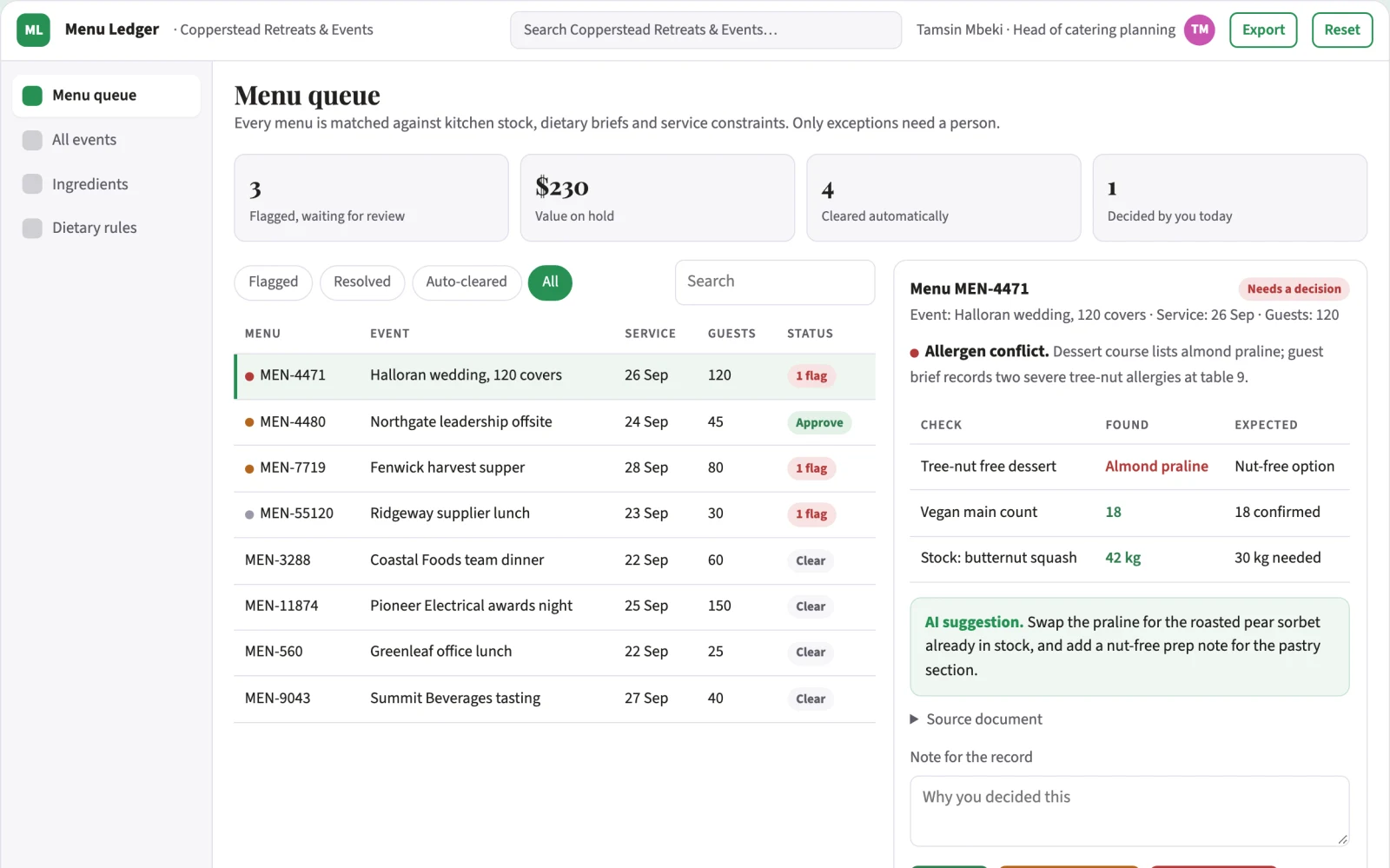Image resolution: width=1390 pixels, height=868 pixels.
Task: Click the SERVICE column header
Action: [650, 334]
